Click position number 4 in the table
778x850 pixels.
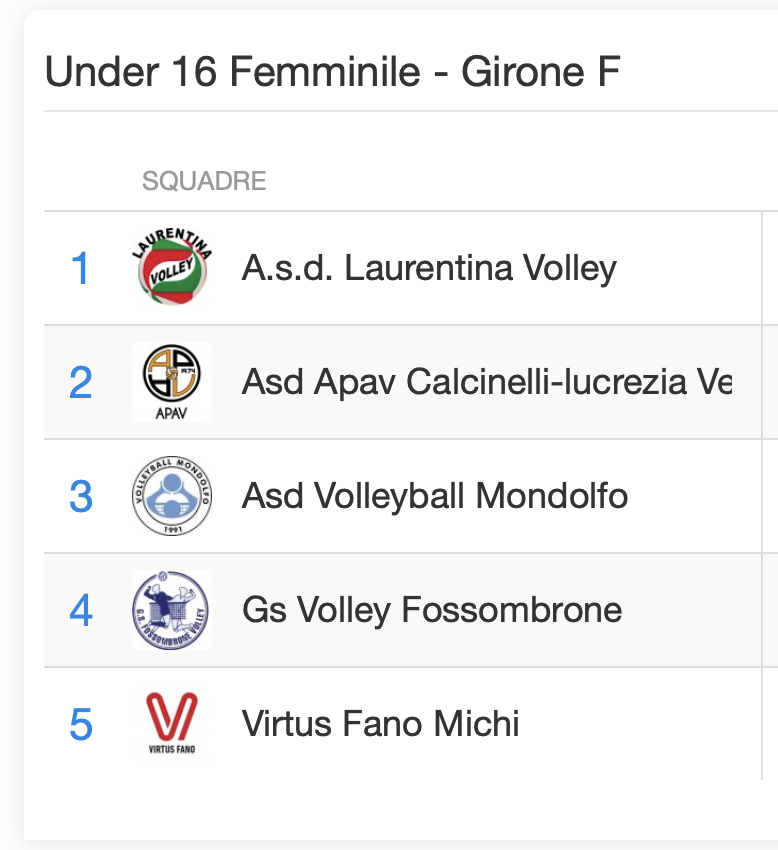(x=80, y=610)
